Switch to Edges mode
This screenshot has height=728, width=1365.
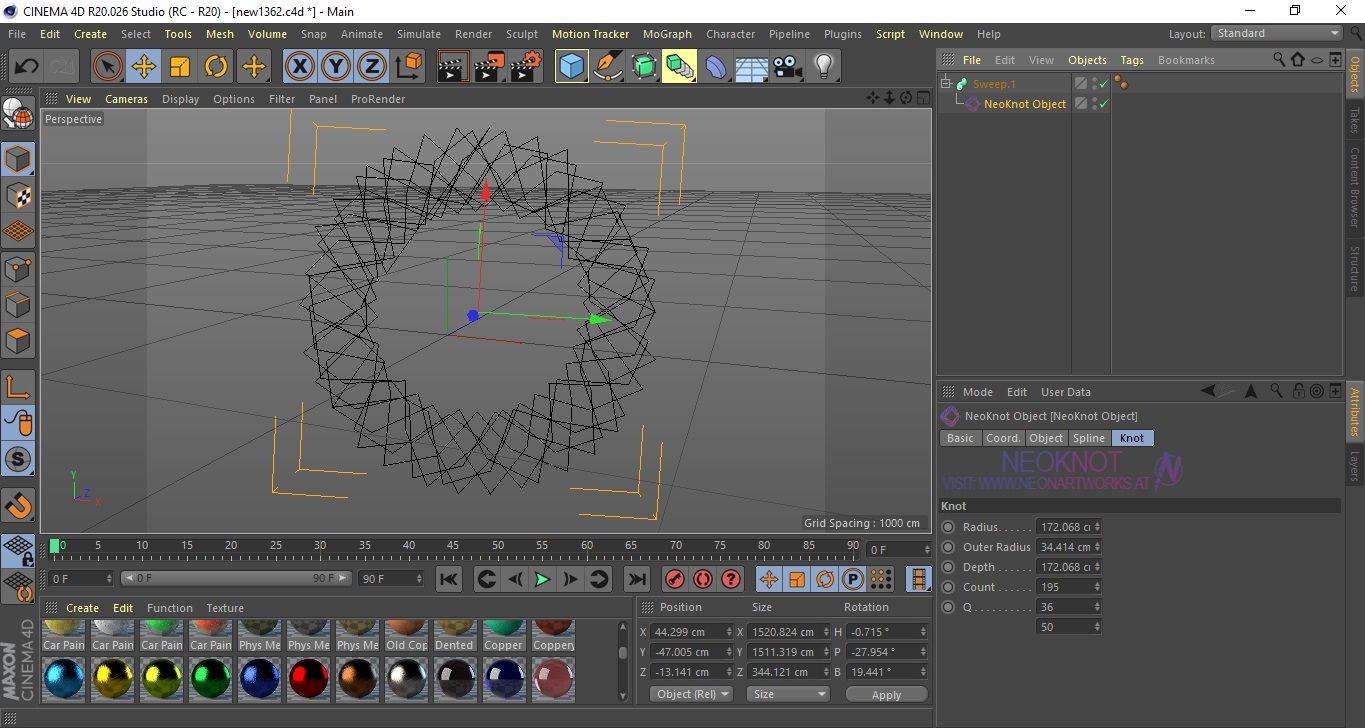point(18,304)
